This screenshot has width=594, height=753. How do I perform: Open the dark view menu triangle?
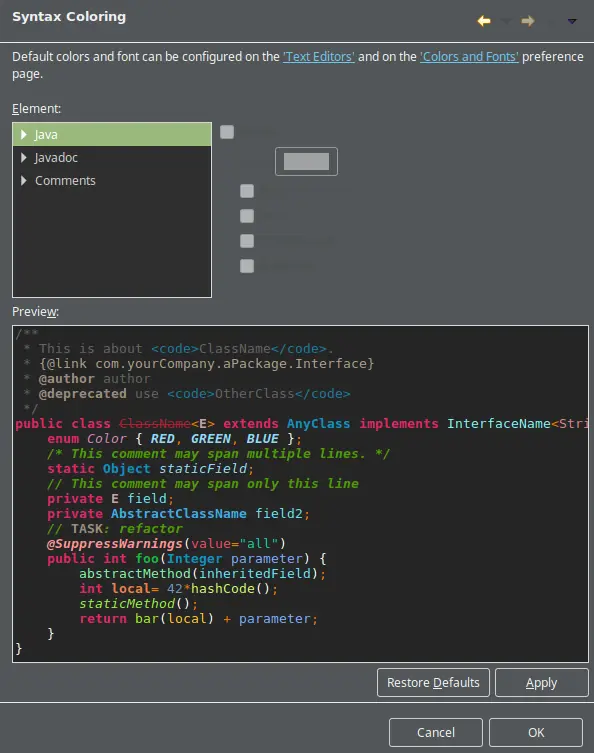(571, 21)
